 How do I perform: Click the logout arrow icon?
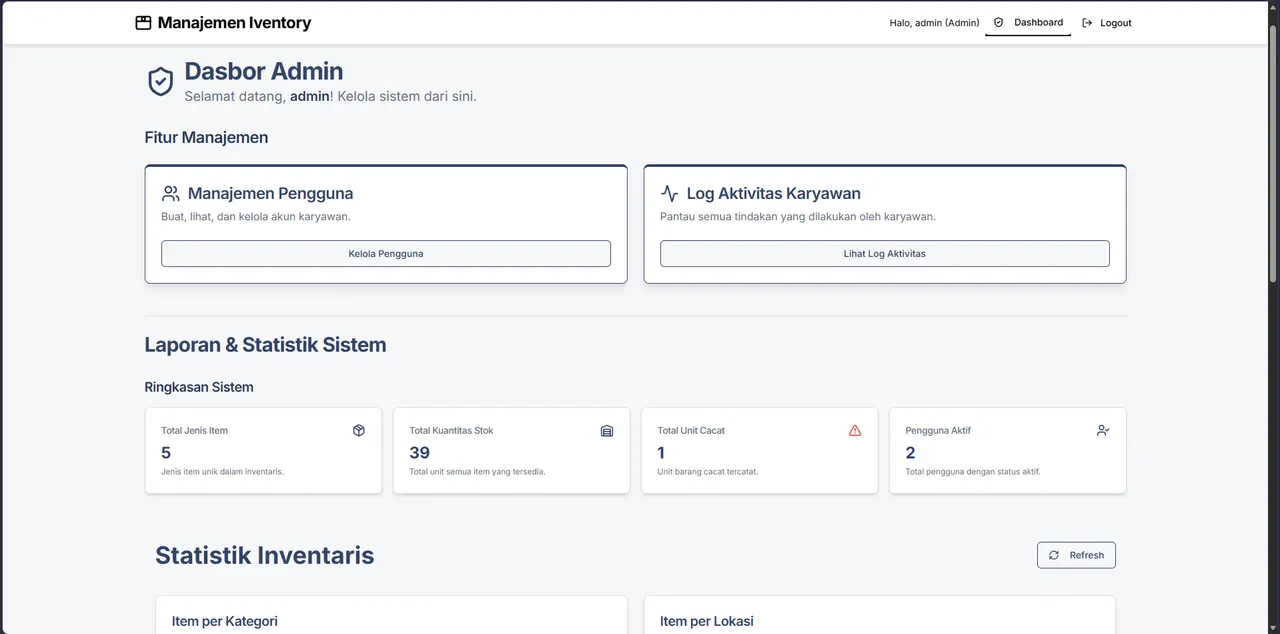coord(1087,23)
